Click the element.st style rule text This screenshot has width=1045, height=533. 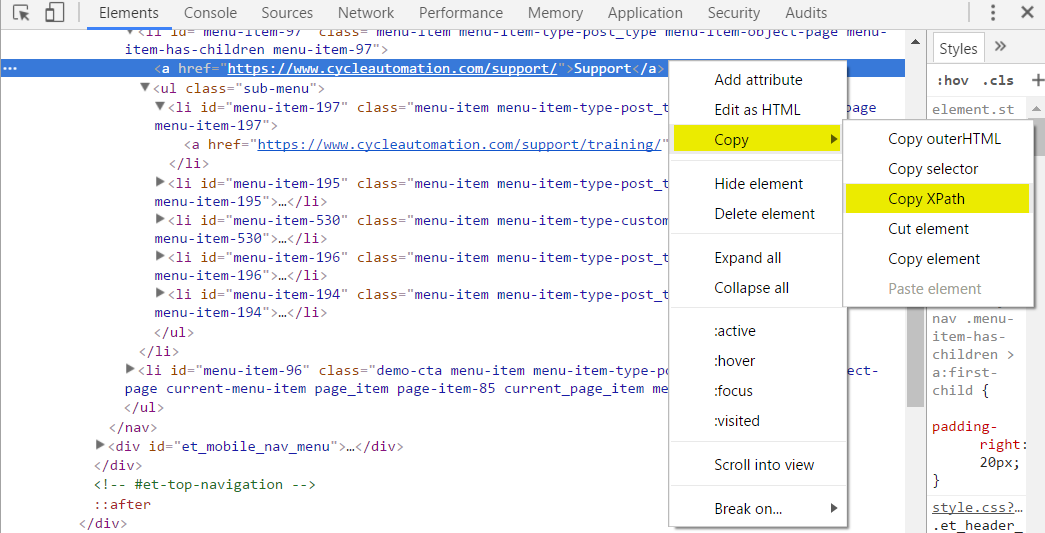pos(973,109)
